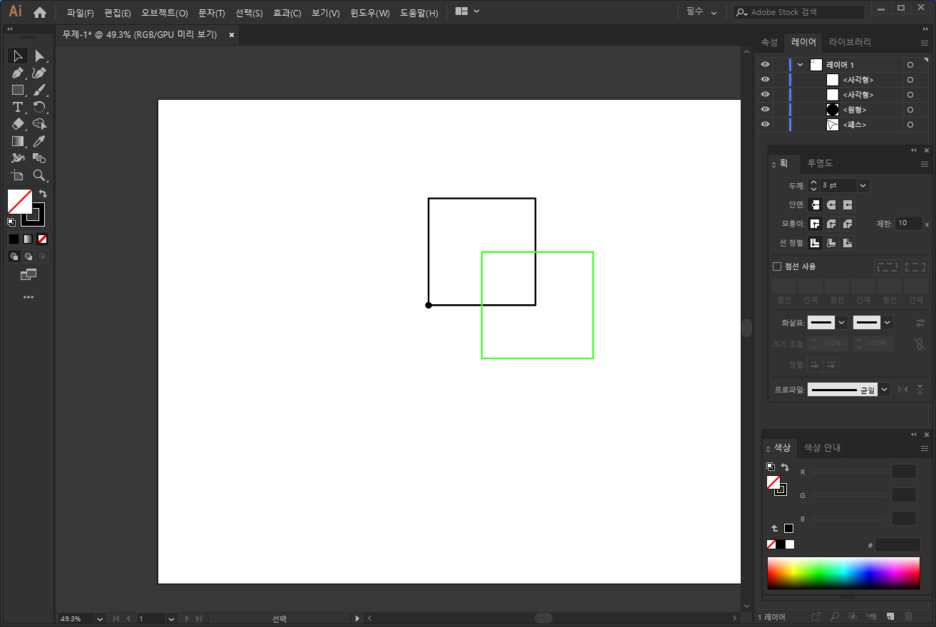
Task: Switch to the 속성 properties tab
Action: tap(769, 42)
